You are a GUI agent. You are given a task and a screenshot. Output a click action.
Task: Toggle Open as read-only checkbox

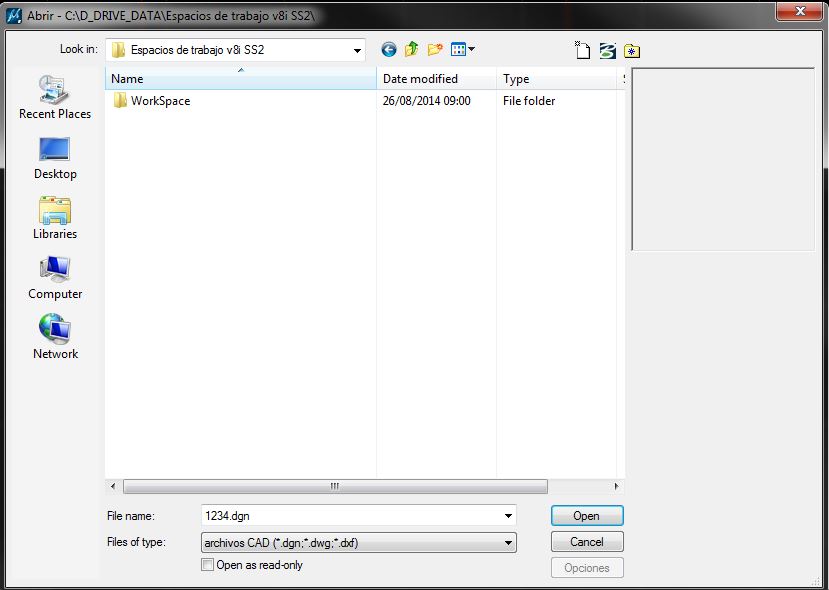point(207,565)
